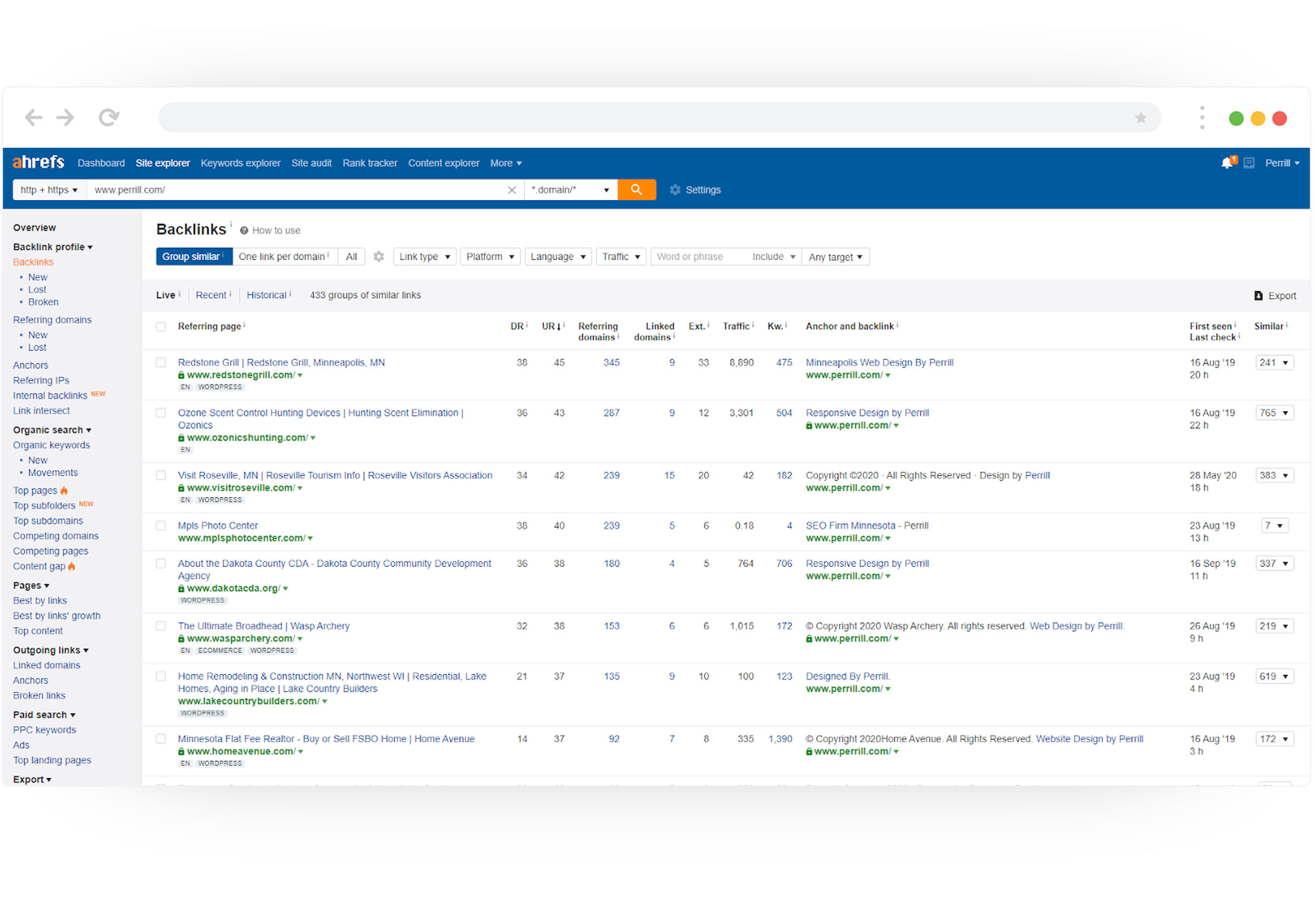The width and height of the screenshot is (1315, 924).
Task: Click the UR column sort arrow
Action: 559,327
